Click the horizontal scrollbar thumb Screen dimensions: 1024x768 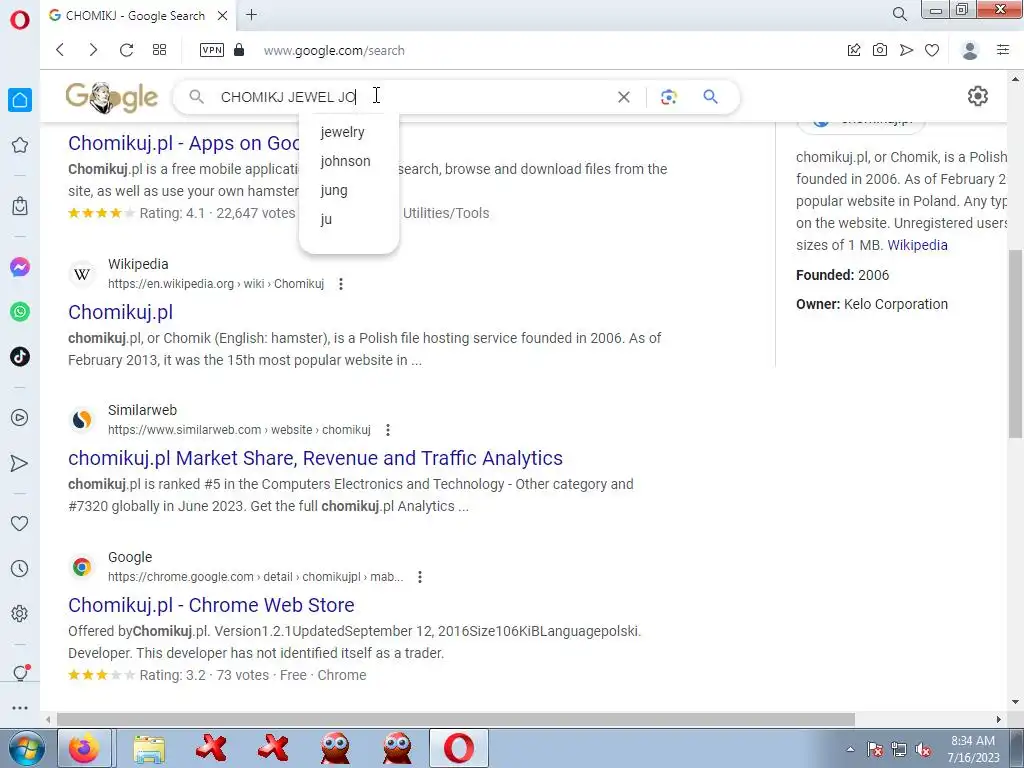tap(456, 719)
